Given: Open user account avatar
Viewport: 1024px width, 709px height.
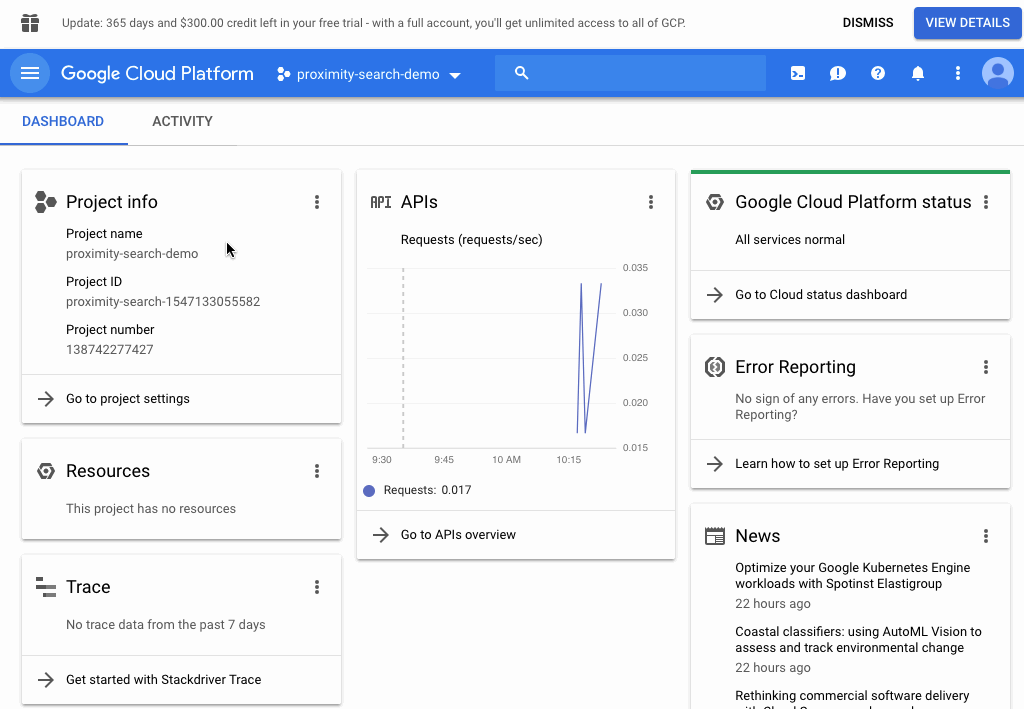Looking at the screenshot, I should pos(998,73).
